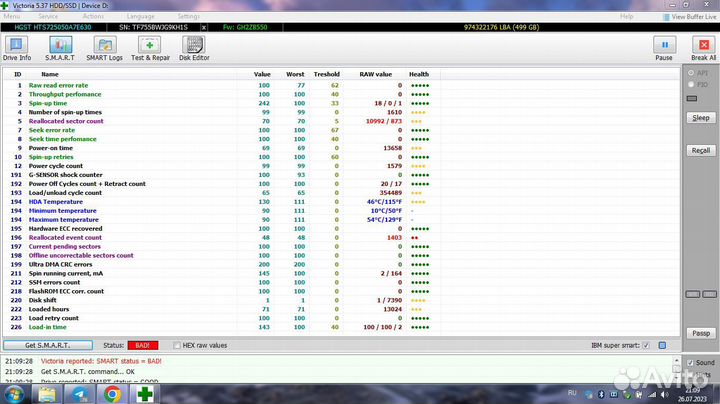This screenshot has height=404, width=720.
Task: Click the Reallocated sector count row
Action: coord(80,121)
